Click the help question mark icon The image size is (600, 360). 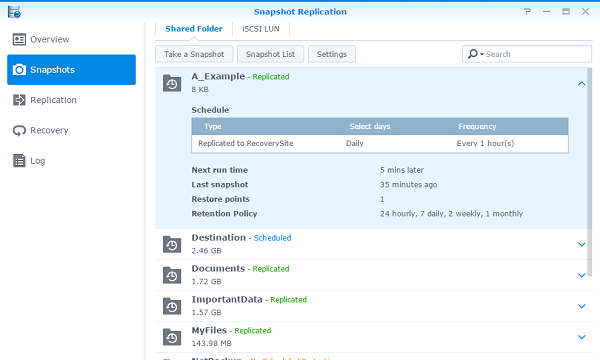tap(528, 11)
